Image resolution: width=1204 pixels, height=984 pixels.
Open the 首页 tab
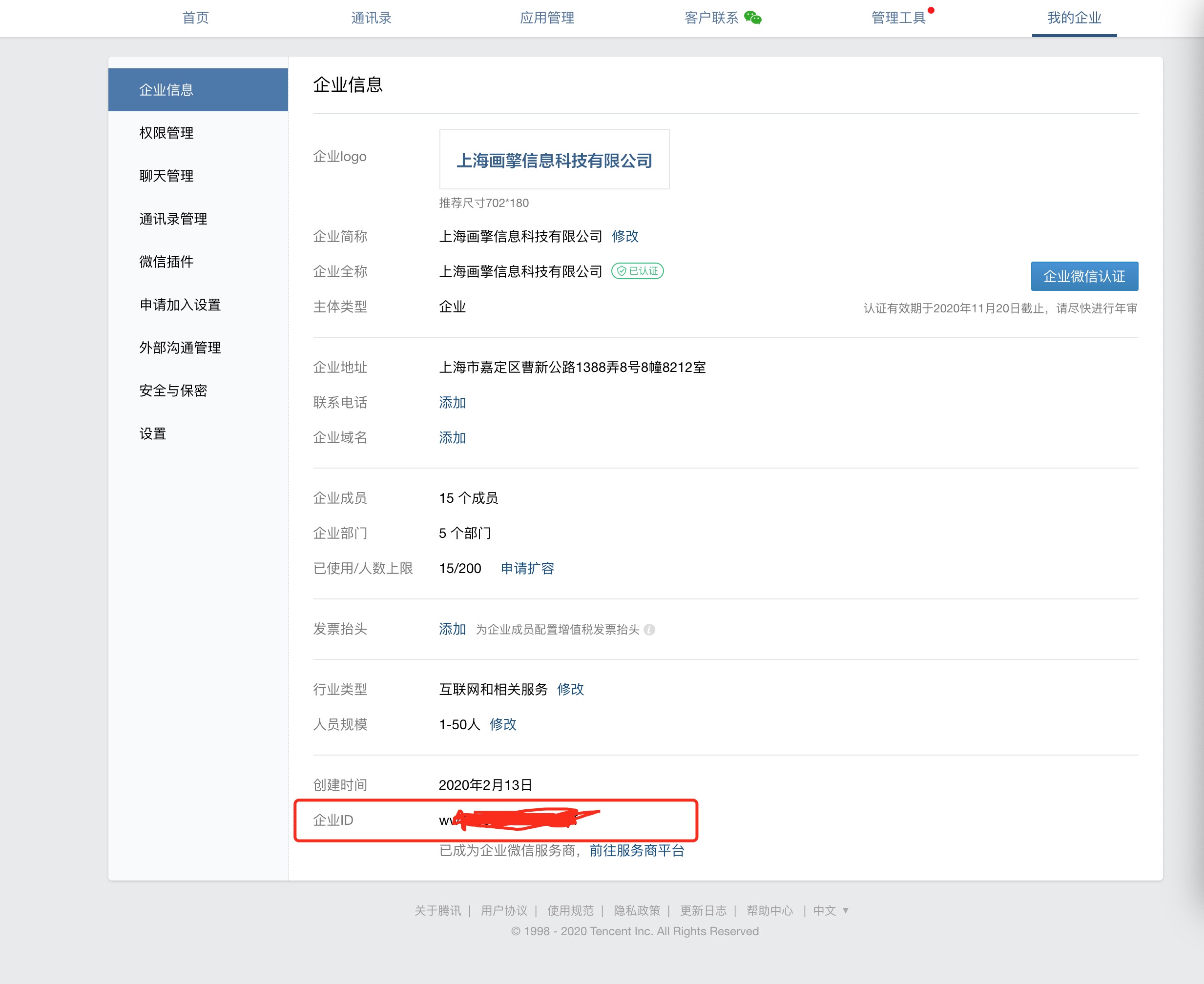(196, 18)
